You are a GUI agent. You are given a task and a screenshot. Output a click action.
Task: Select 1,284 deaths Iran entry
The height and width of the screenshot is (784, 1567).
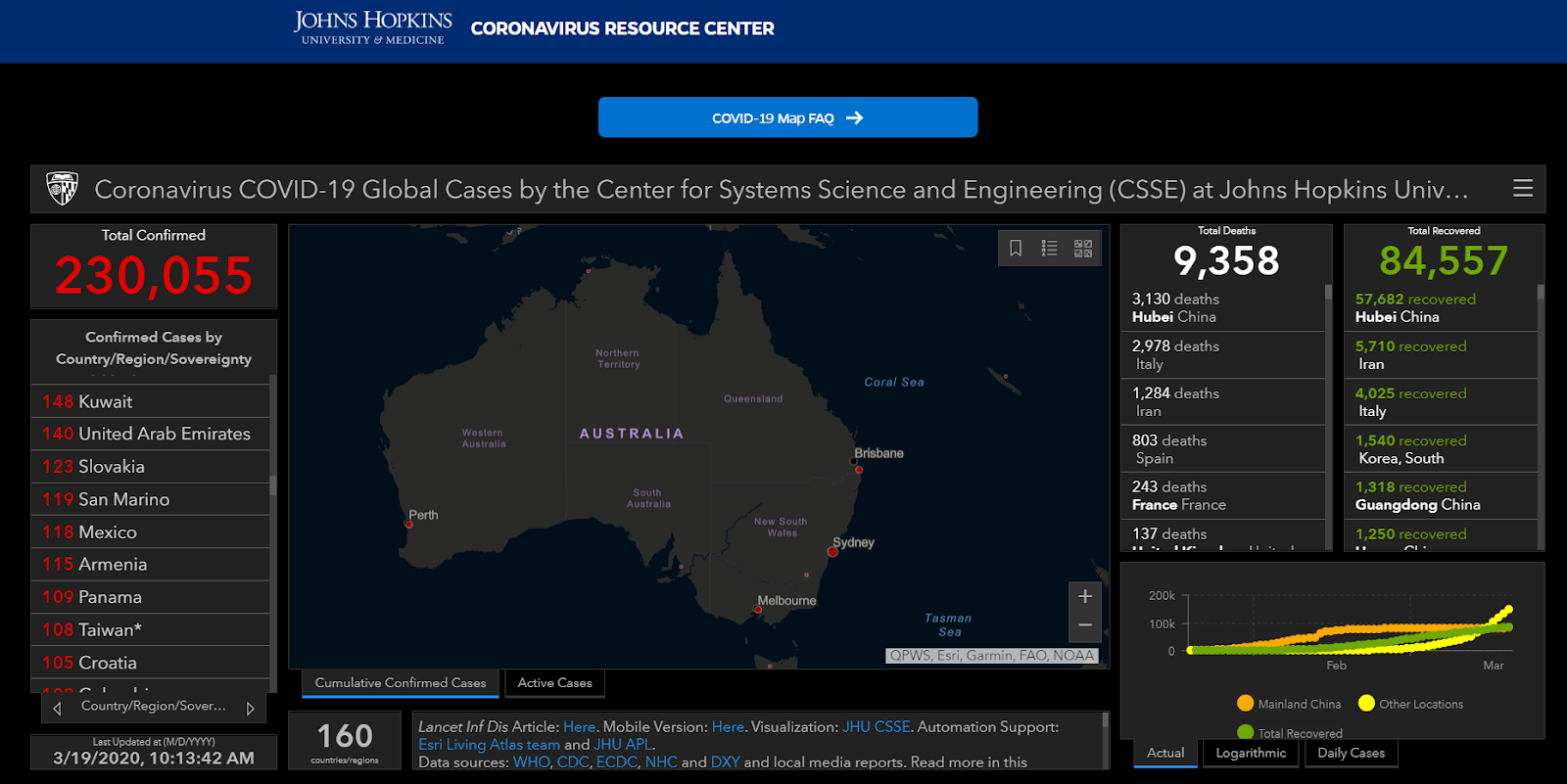coord(1222,401)
